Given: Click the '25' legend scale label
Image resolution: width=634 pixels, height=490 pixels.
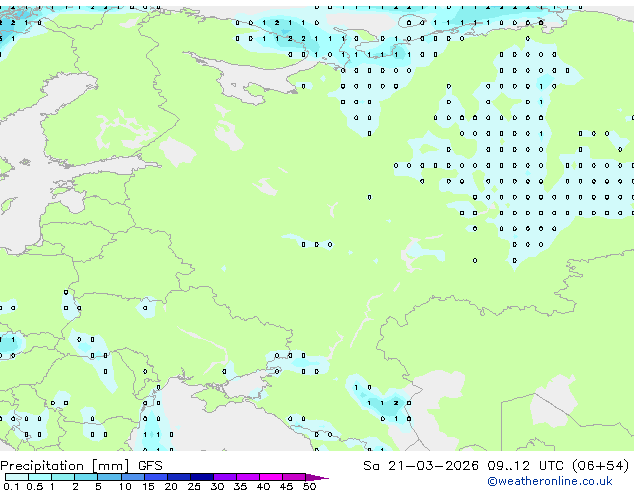Looking at the screenshot, I should [194, 486].
